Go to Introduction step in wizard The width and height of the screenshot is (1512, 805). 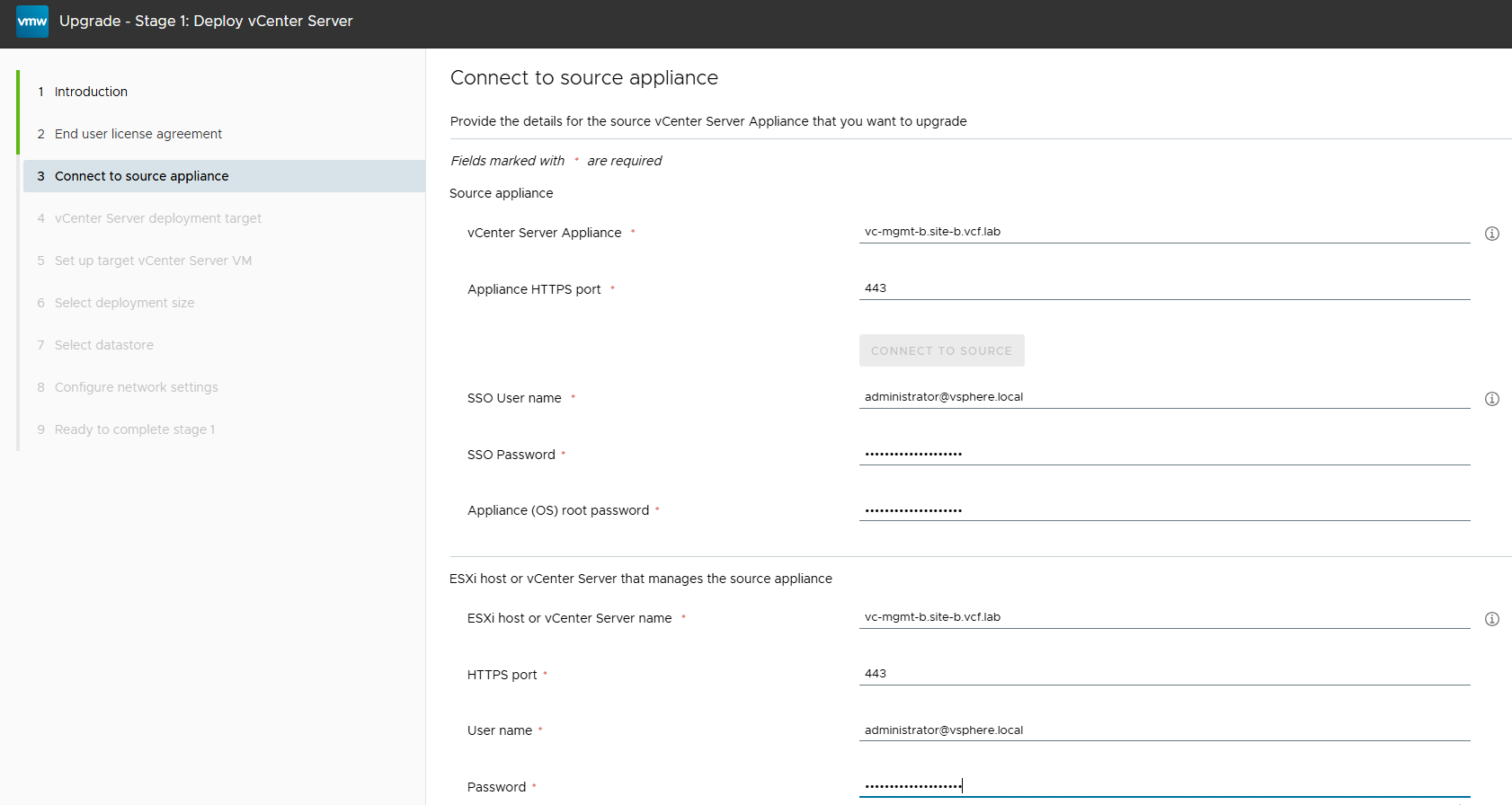click(91, 92)
